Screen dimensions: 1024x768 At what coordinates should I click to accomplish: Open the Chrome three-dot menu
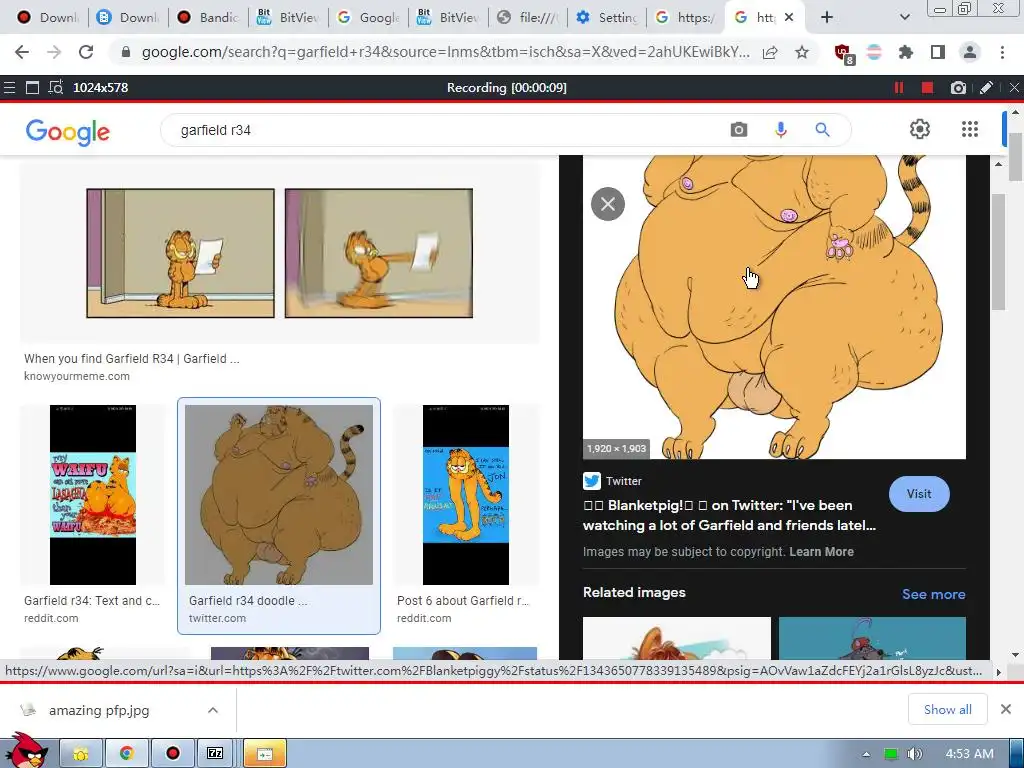pos(1002,53)
